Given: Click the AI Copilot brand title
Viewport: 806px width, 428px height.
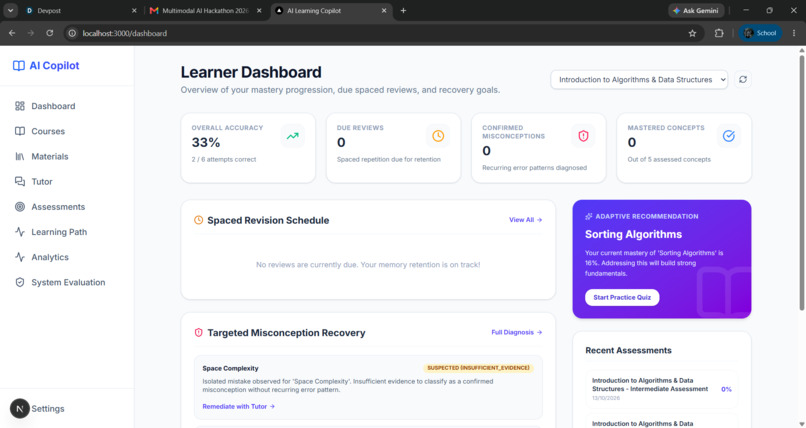Looking at the screenshot, I should [x=54, y=66].
